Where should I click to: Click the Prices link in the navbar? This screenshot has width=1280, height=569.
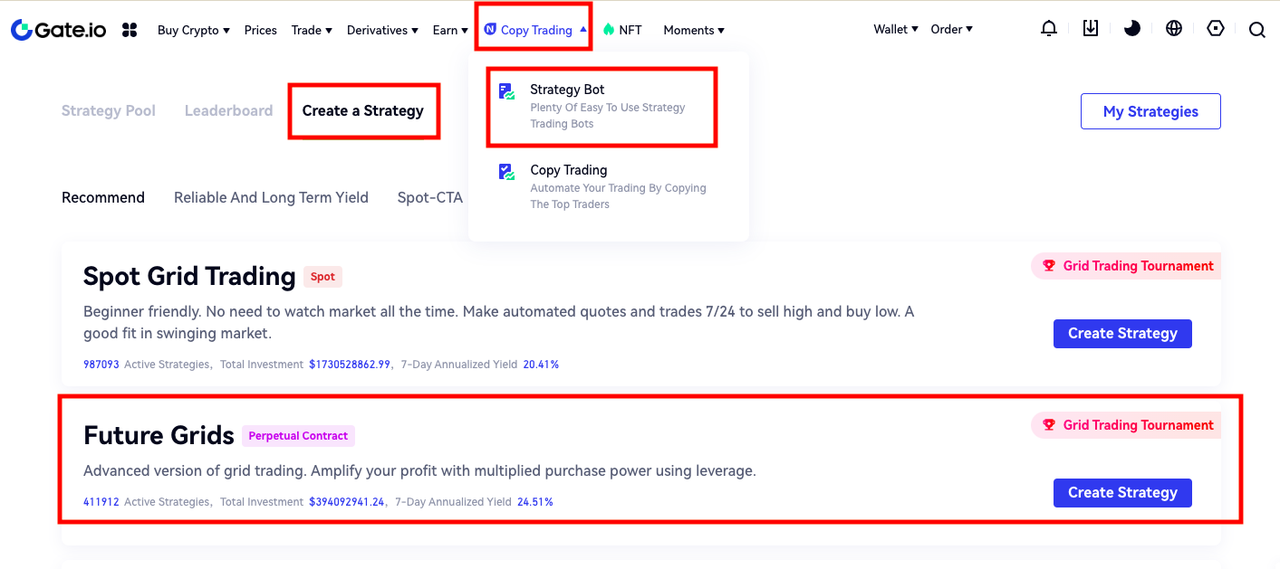pyautogui.click(x=260, y=30)
